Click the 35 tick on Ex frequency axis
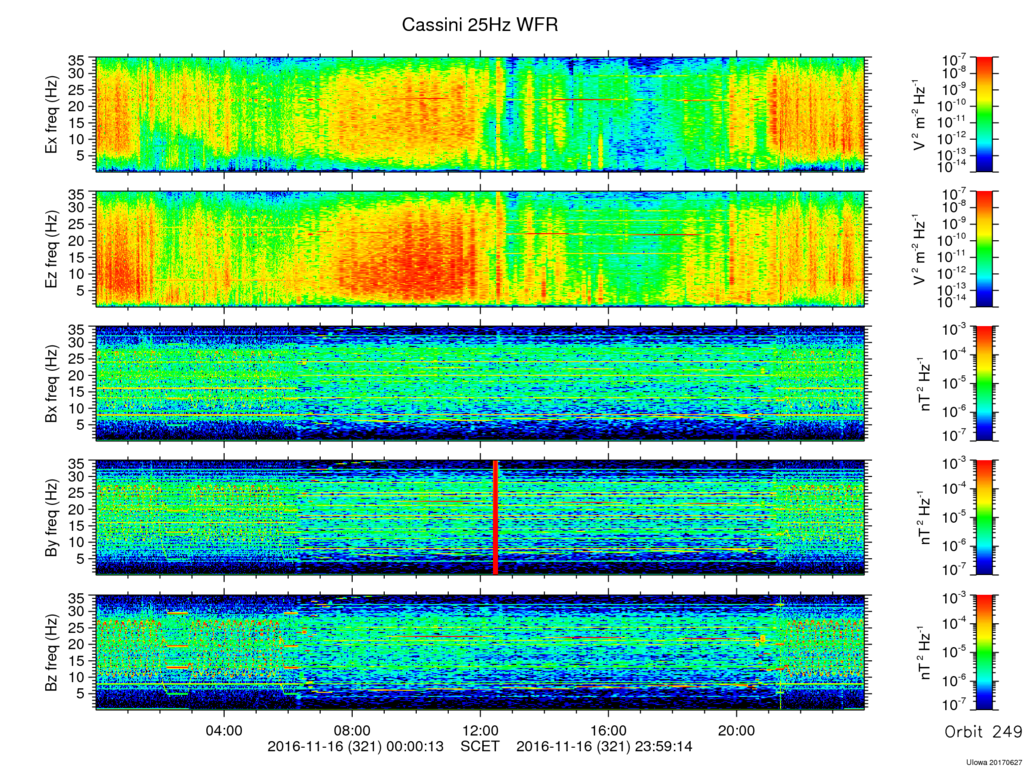This screenshot has height=767, width=1024. [x=78, y=61]
